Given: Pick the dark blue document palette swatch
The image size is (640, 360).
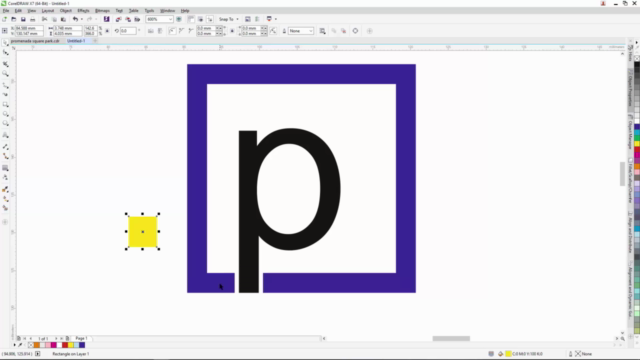Looking at the screenshot, I should click(x=82, y=345).
